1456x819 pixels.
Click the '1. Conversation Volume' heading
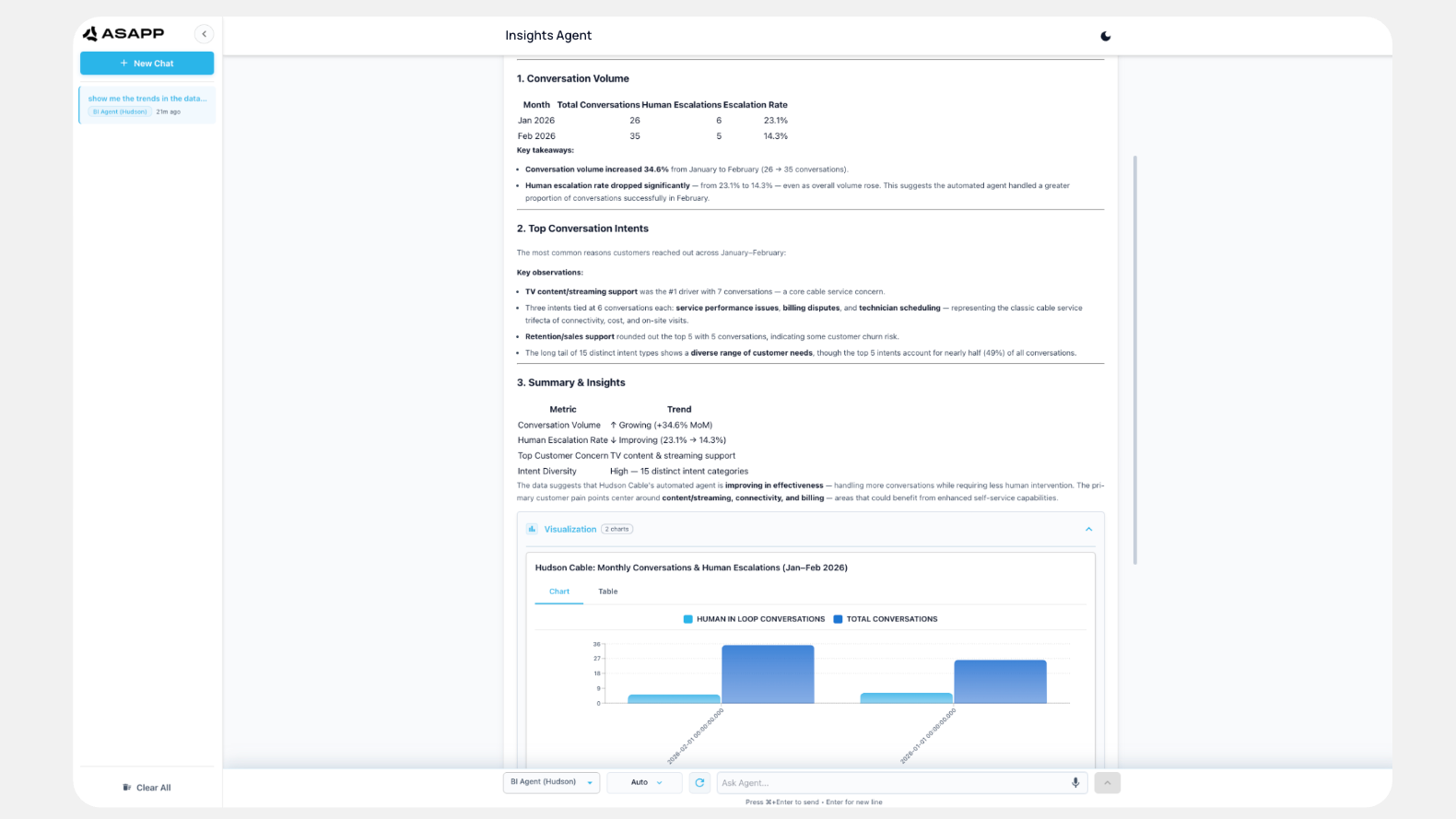(x=573, y=78)
